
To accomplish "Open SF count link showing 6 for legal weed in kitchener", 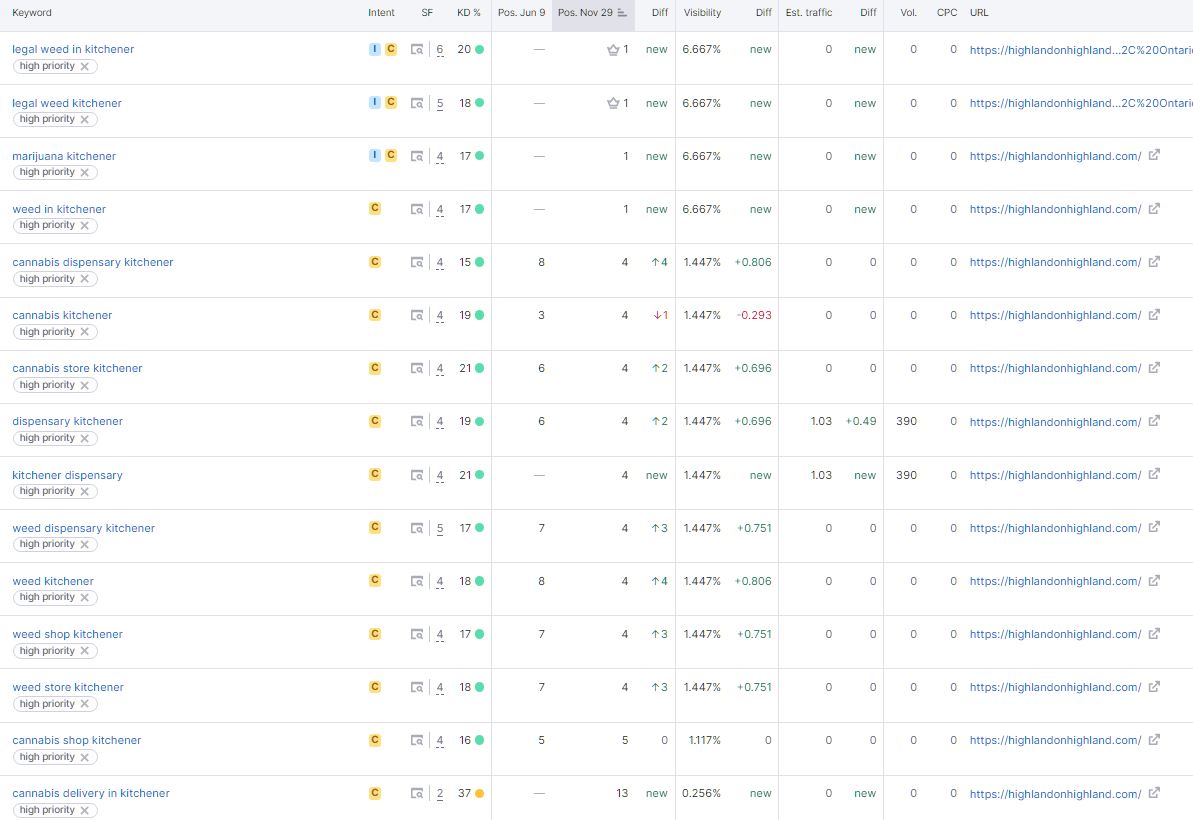I will [x=439, y=49].
